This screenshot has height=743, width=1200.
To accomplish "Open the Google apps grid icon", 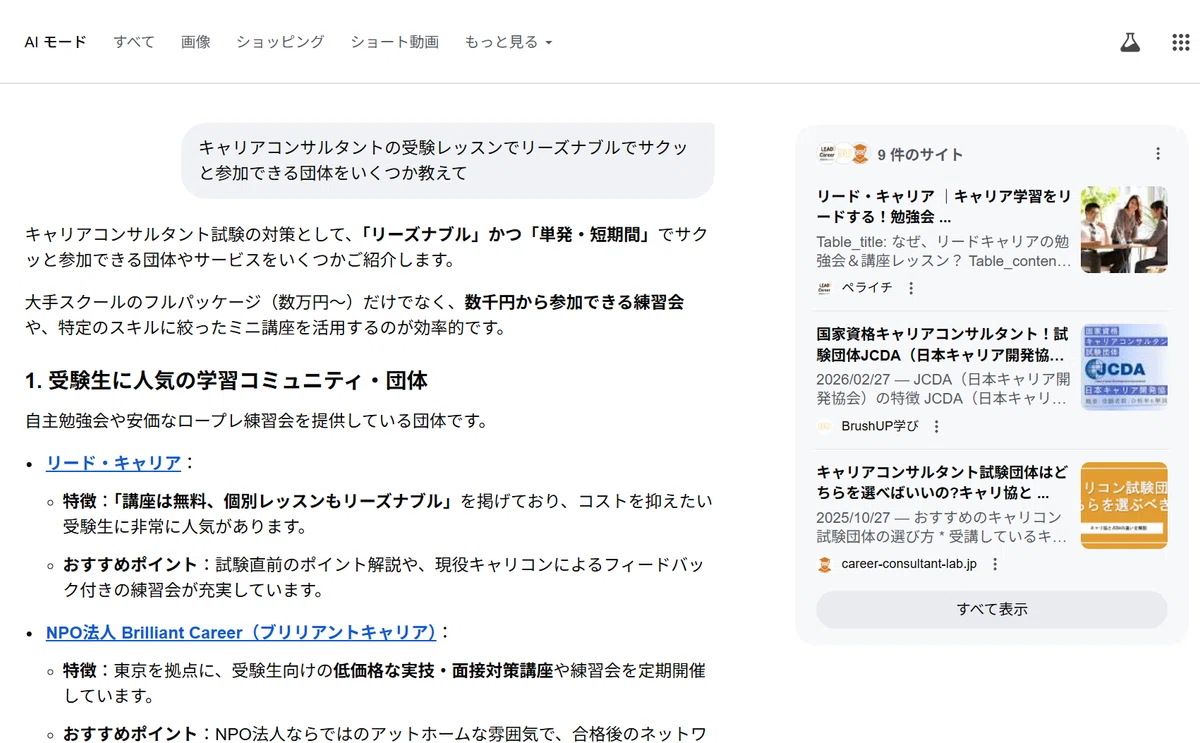I will click(x=1180, y=42).
